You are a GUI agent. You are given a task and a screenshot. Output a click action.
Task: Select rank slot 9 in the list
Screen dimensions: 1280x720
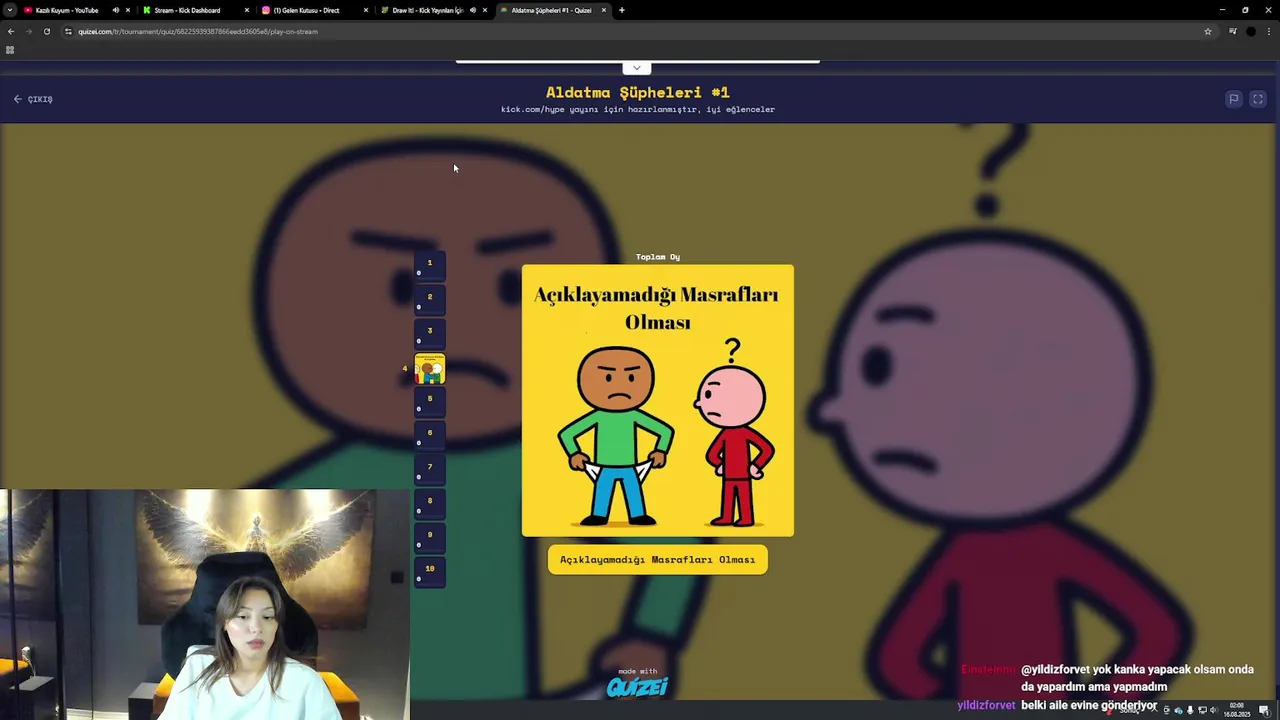coord(430,538)
